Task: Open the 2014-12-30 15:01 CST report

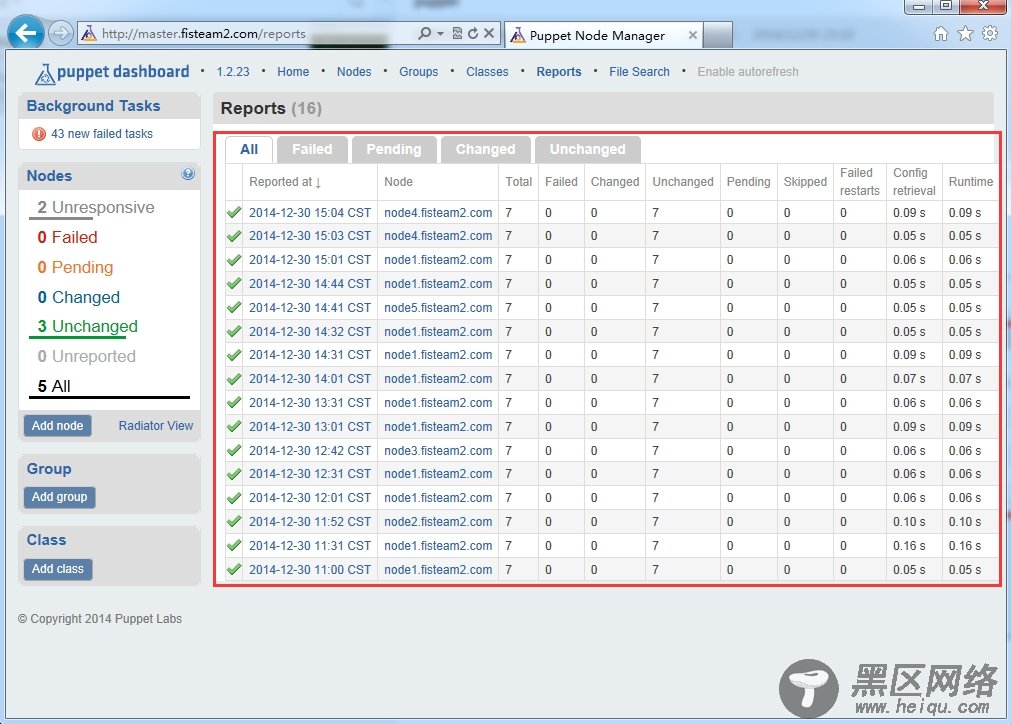Action: 310,260
